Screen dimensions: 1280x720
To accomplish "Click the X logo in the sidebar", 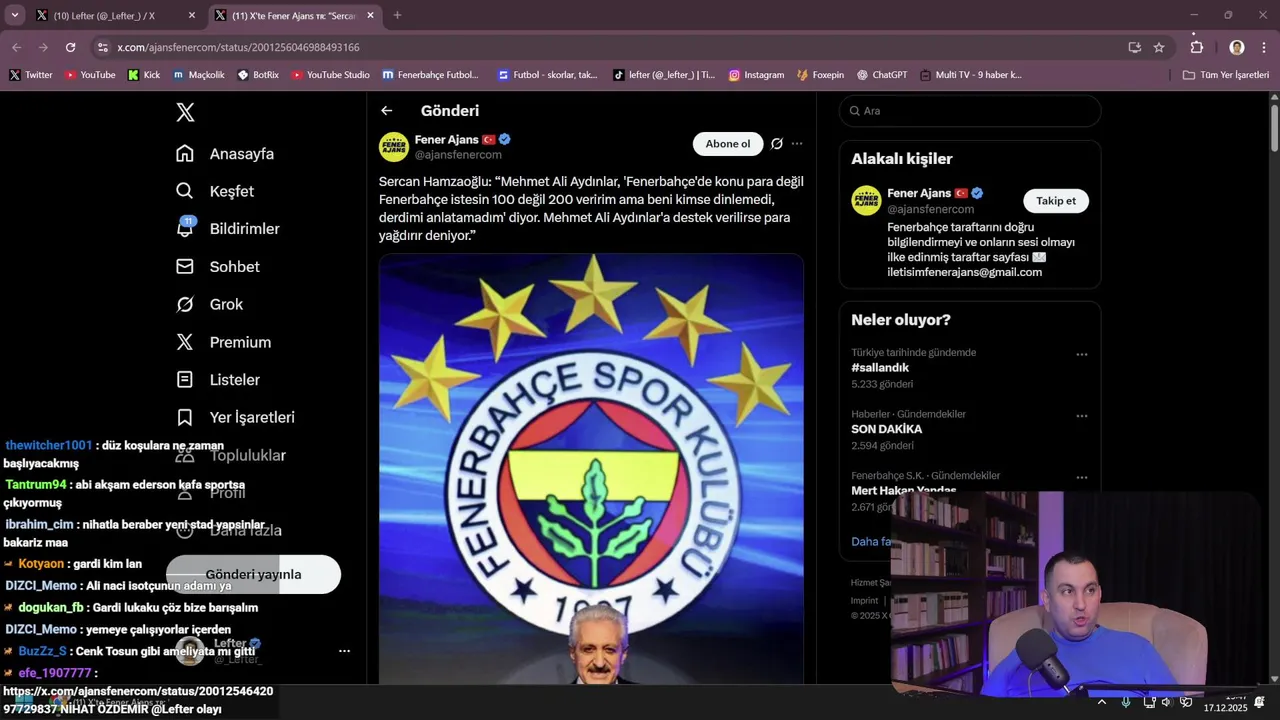I will coord(185,112).
